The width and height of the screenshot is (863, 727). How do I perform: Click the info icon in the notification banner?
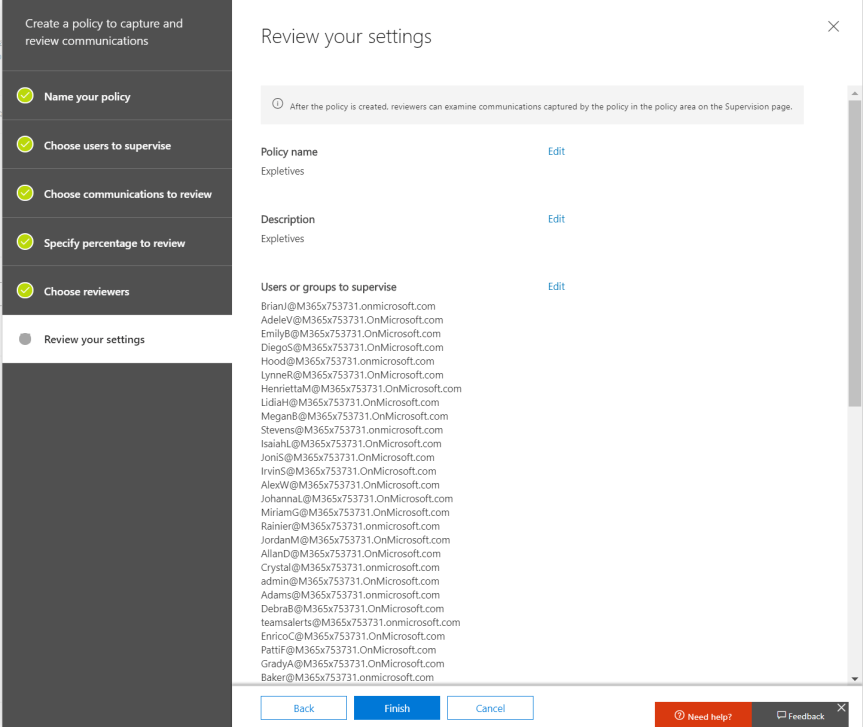[x=277, y=106]
